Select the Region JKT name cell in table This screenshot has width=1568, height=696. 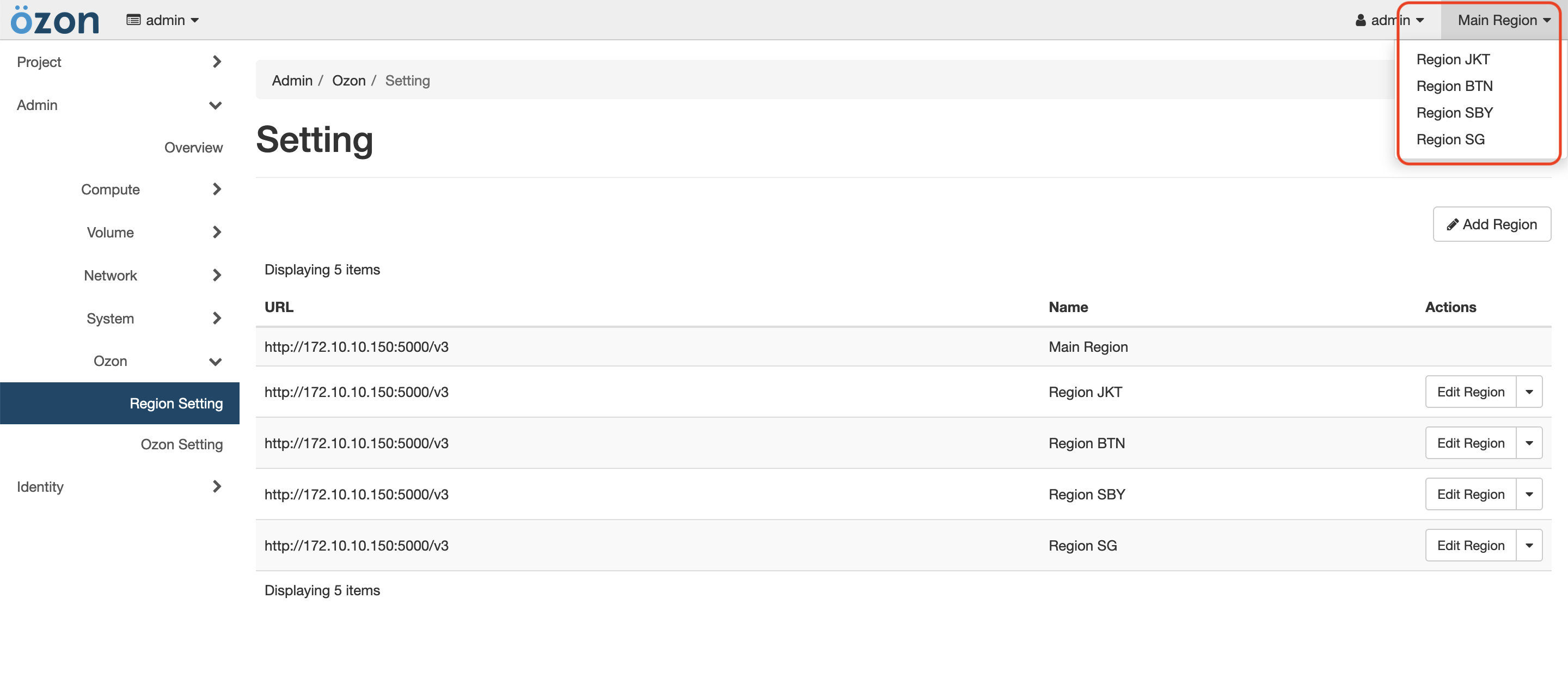point(1085,392)
